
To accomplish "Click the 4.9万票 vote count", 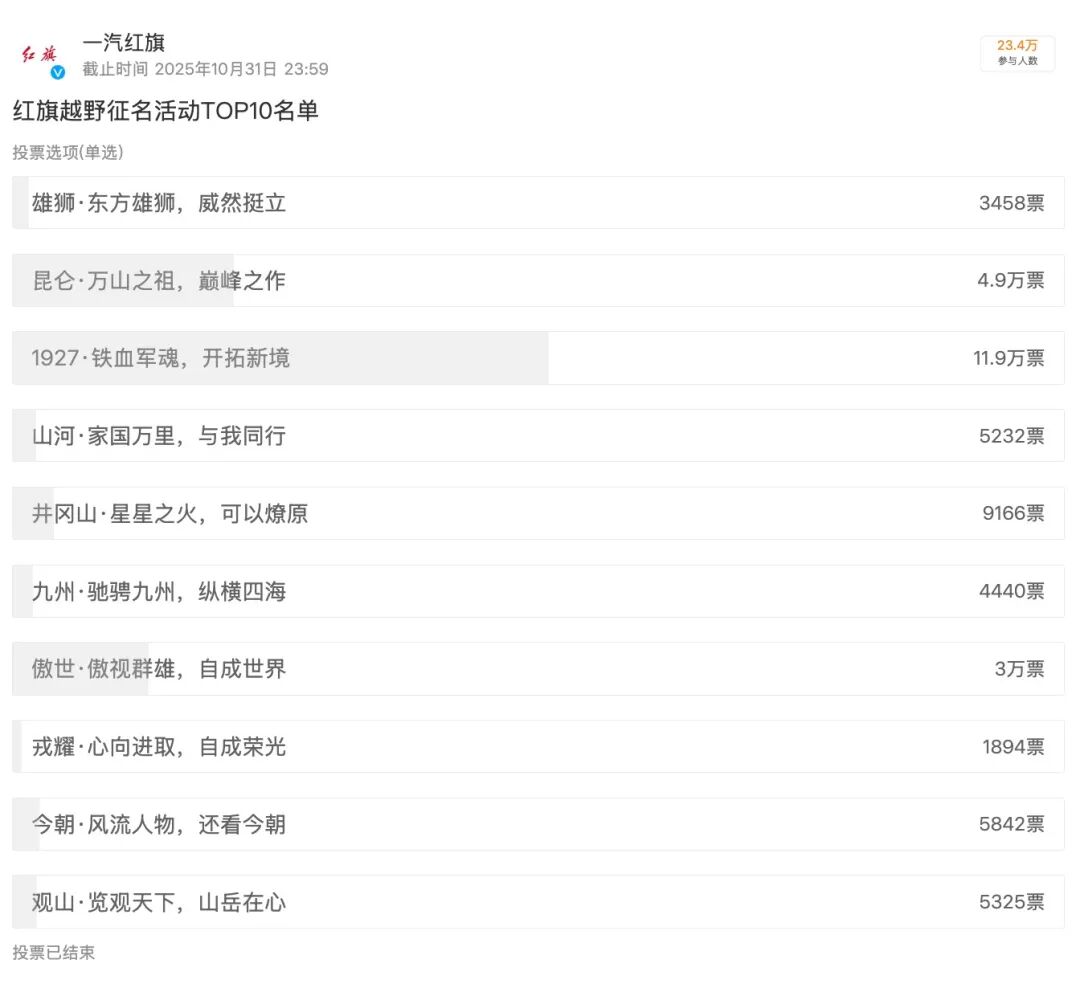I will (x=1010, y=280).
